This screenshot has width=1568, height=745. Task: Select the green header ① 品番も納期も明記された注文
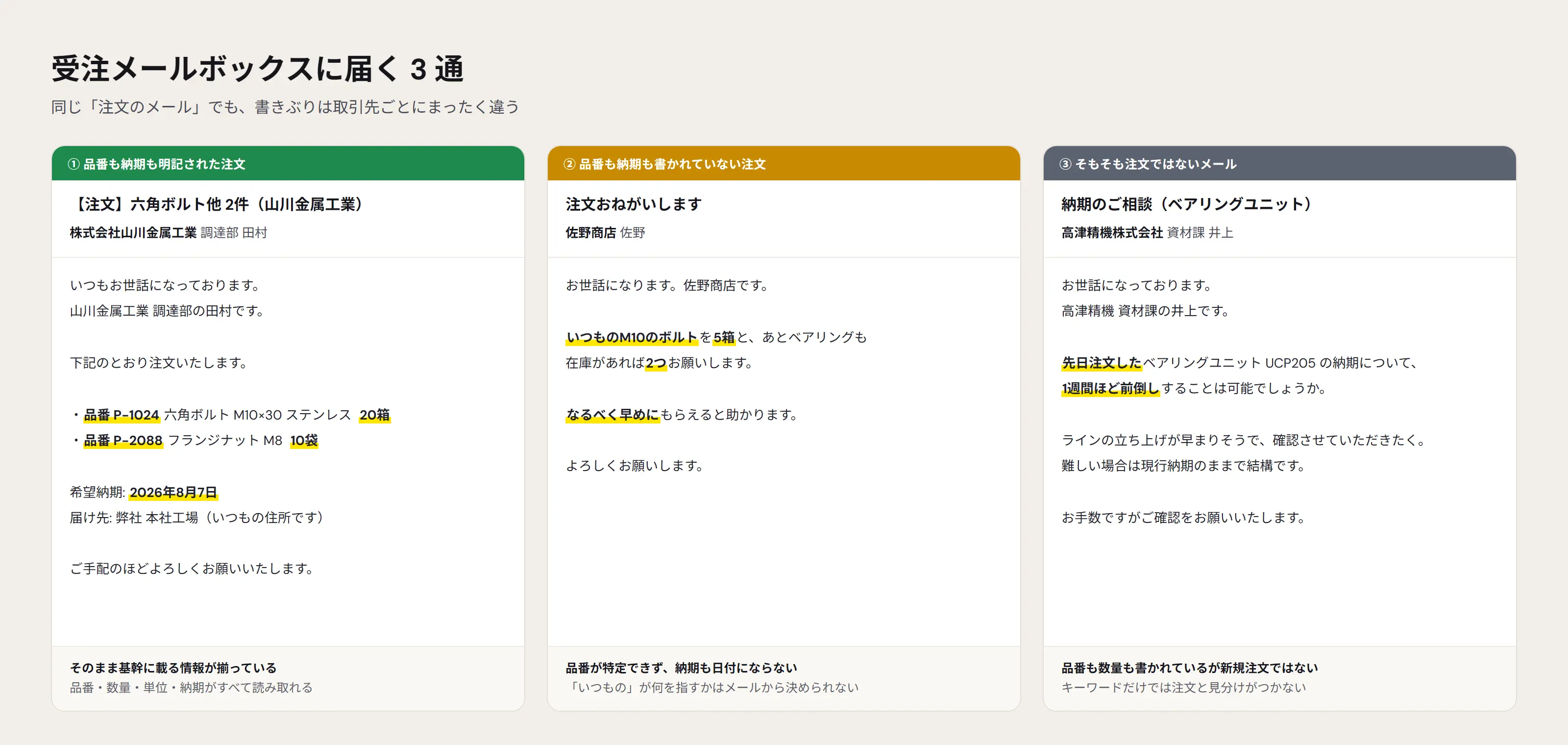pos(288,164)
